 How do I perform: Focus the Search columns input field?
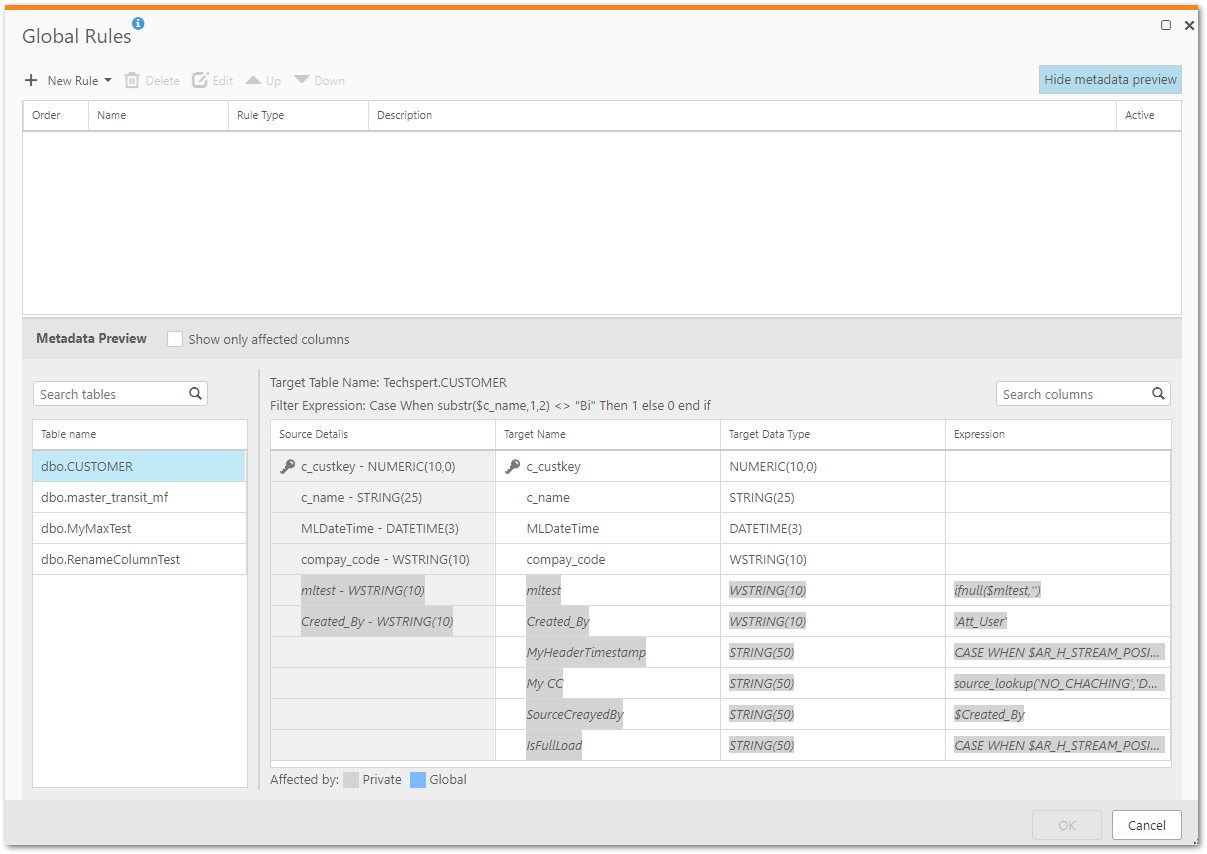tap(1072, 394)
